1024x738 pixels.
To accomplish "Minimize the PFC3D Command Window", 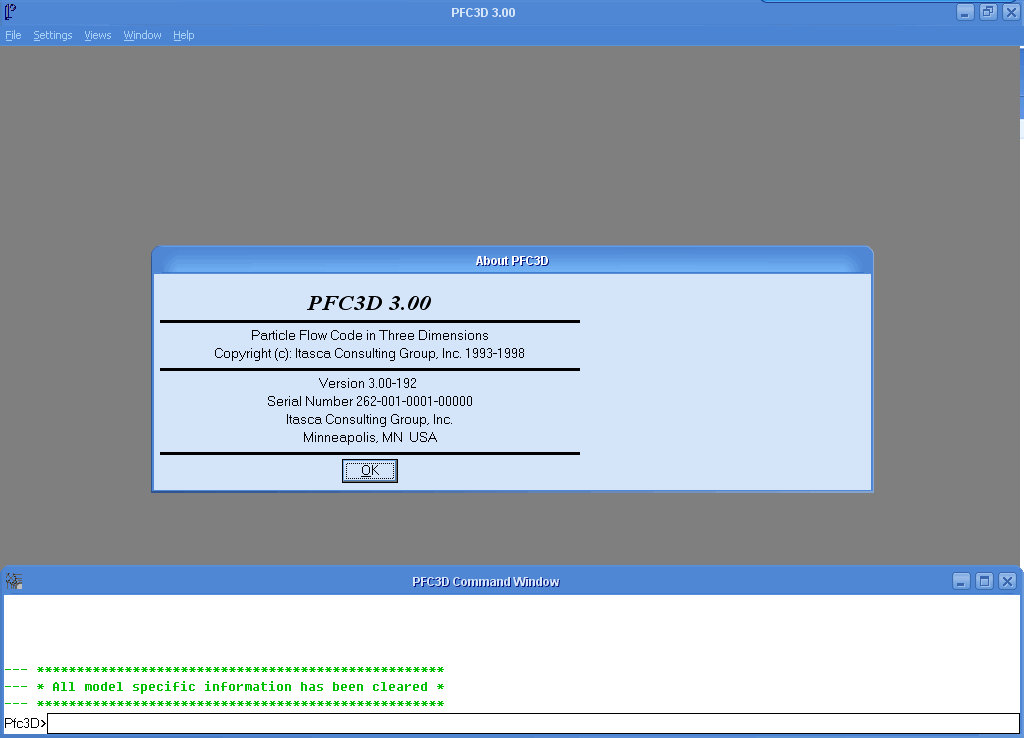I will pyautogui.click(x=961, y=581).
